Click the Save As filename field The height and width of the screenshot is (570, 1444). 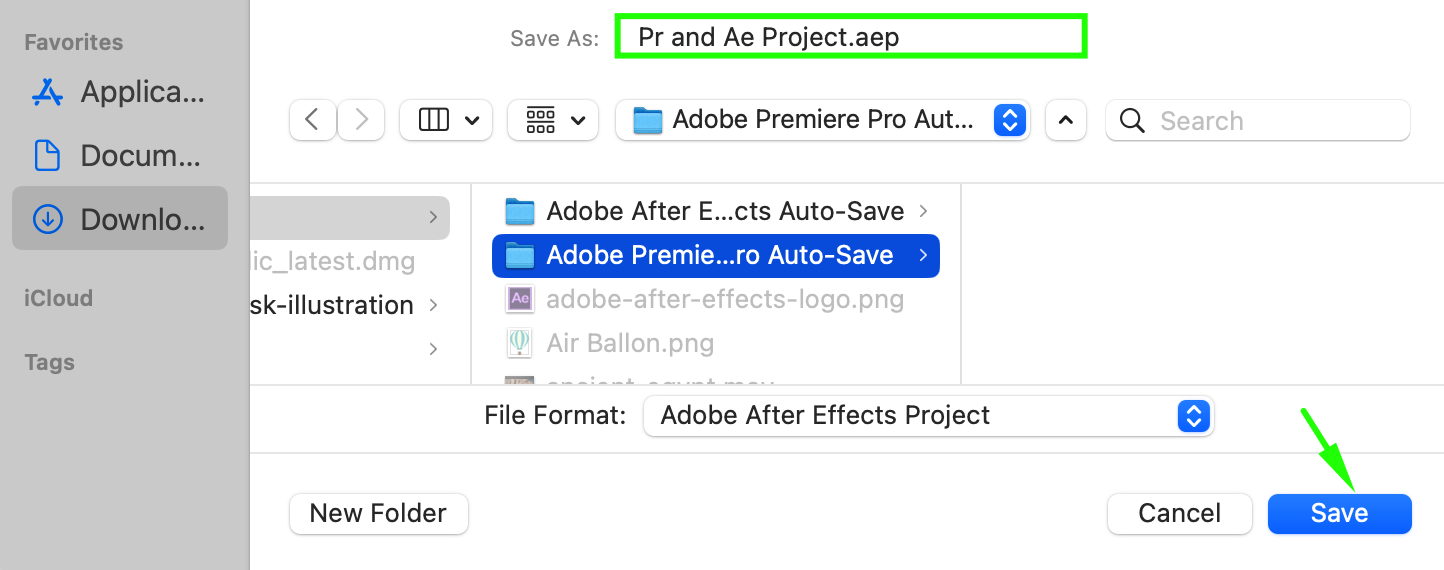[850, 37]
